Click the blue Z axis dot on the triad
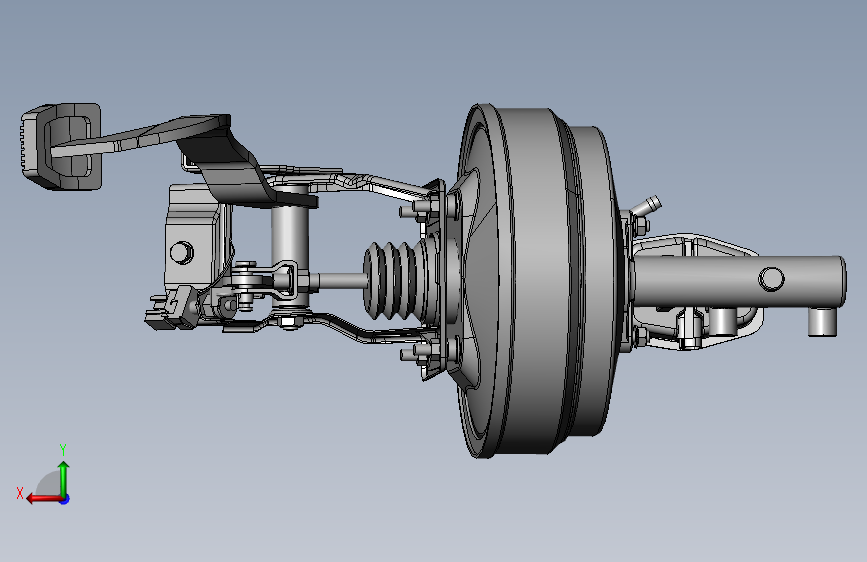 [65, 499]
